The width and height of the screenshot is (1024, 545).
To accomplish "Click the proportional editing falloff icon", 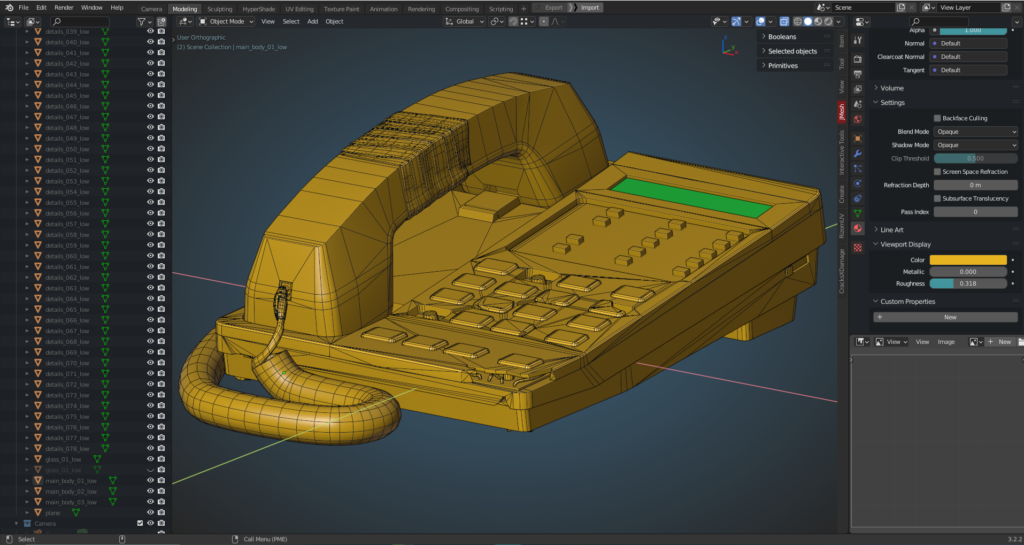I will (x=555, y=22).
